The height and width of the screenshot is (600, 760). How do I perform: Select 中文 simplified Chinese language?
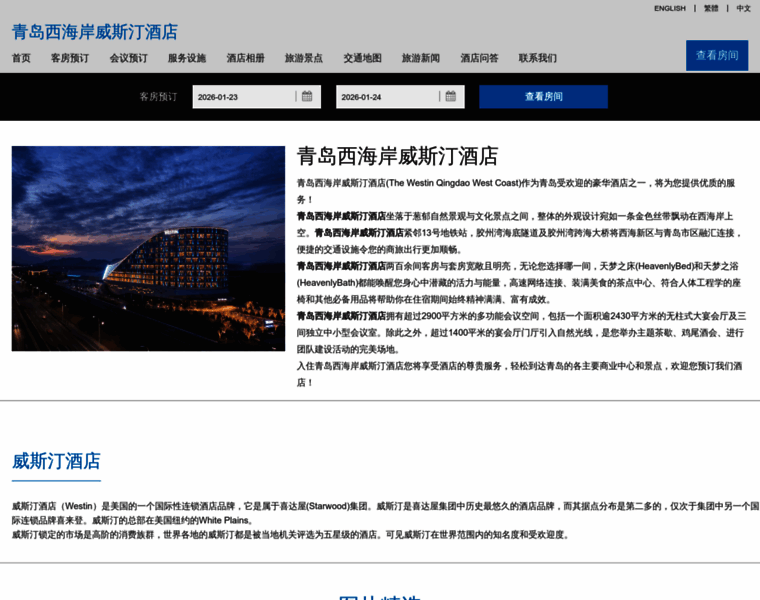pyautogui.click(x=743, y=8)
